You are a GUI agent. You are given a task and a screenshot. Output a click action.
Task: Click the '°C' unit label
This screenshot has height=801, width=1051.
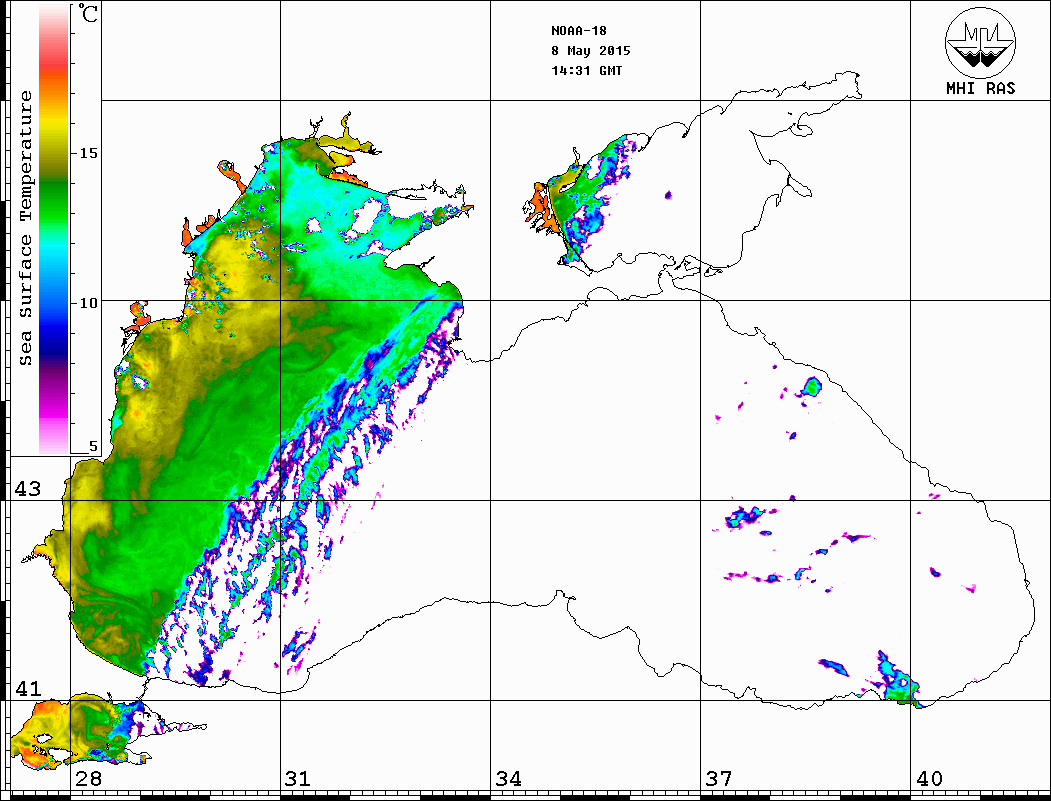click(88, 13)
